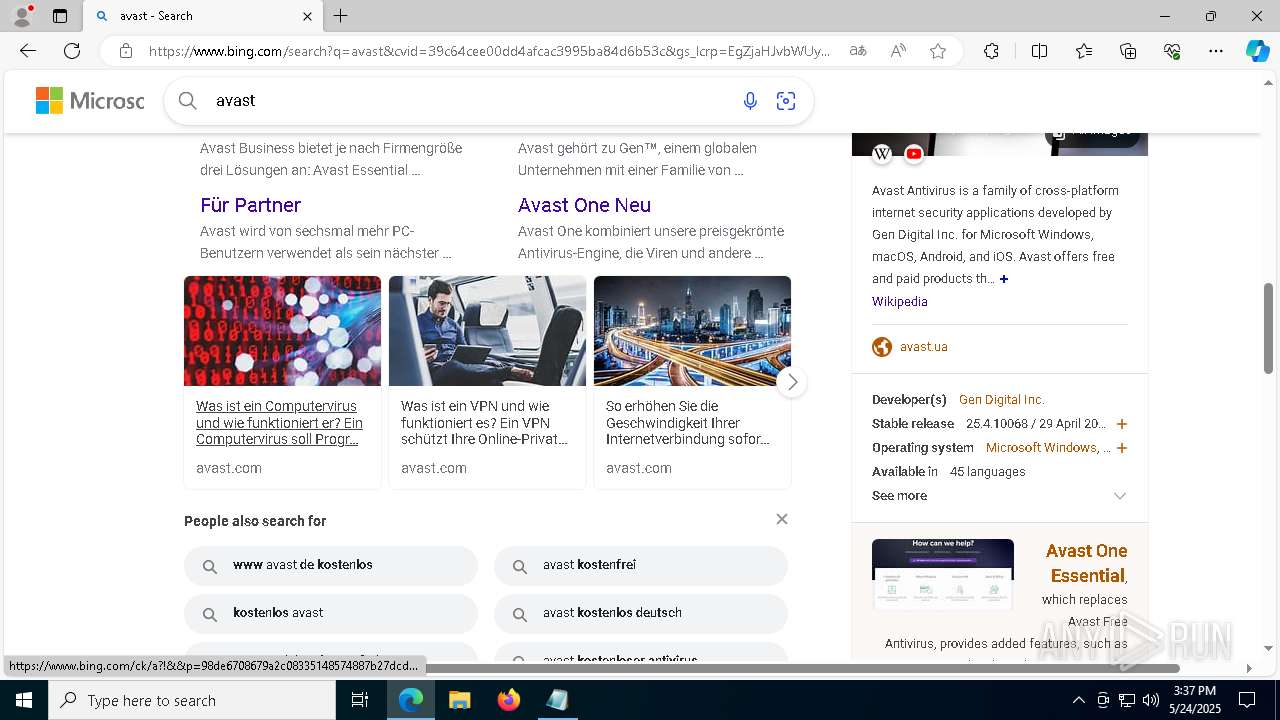Add page to favorites star icon
Screen dimensions: 1280x720
click(x=938, y=51)
